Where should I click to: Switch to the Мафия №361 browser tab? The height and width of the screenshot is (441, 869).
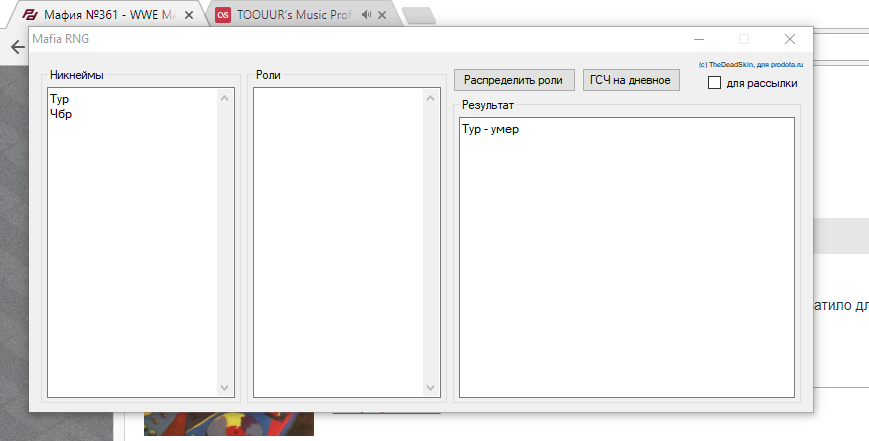click(x=108, y=15)
